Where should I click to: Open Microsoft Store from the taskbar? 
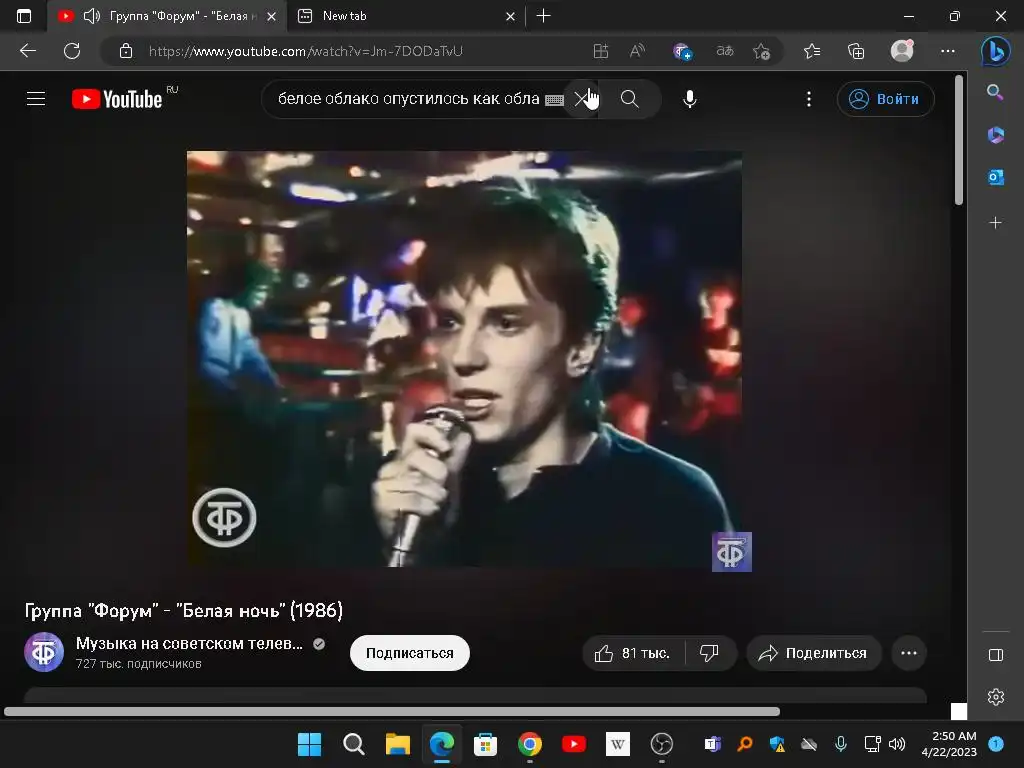click(485, 744)
